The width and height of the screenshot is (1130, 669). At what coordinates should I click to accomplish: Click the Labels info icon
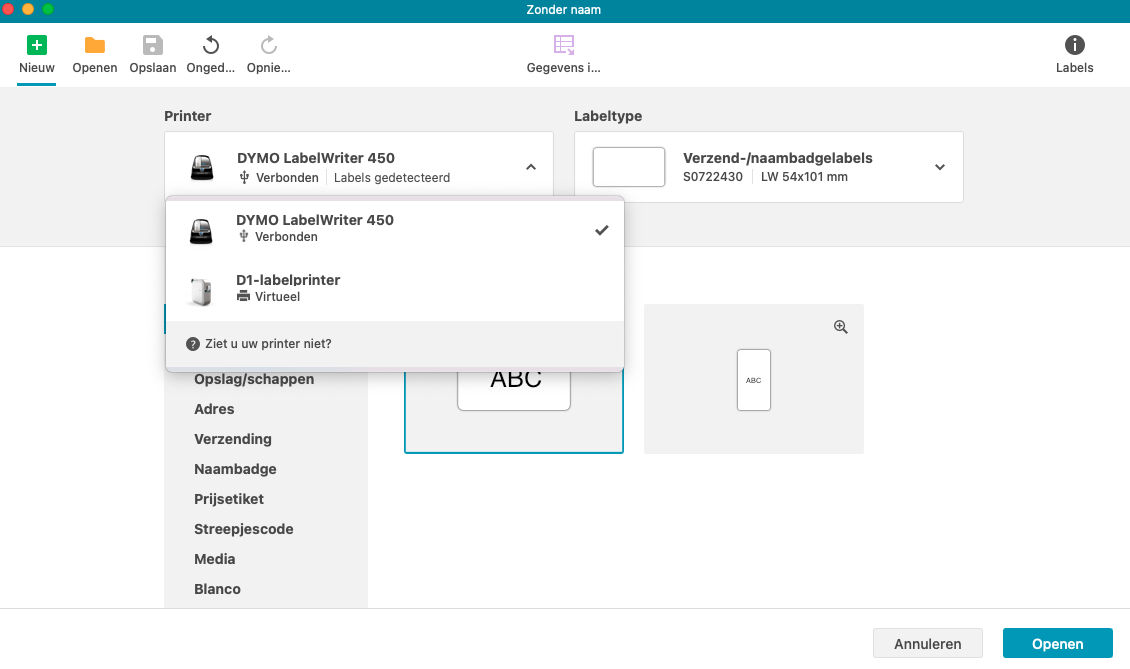[1074, 45]
